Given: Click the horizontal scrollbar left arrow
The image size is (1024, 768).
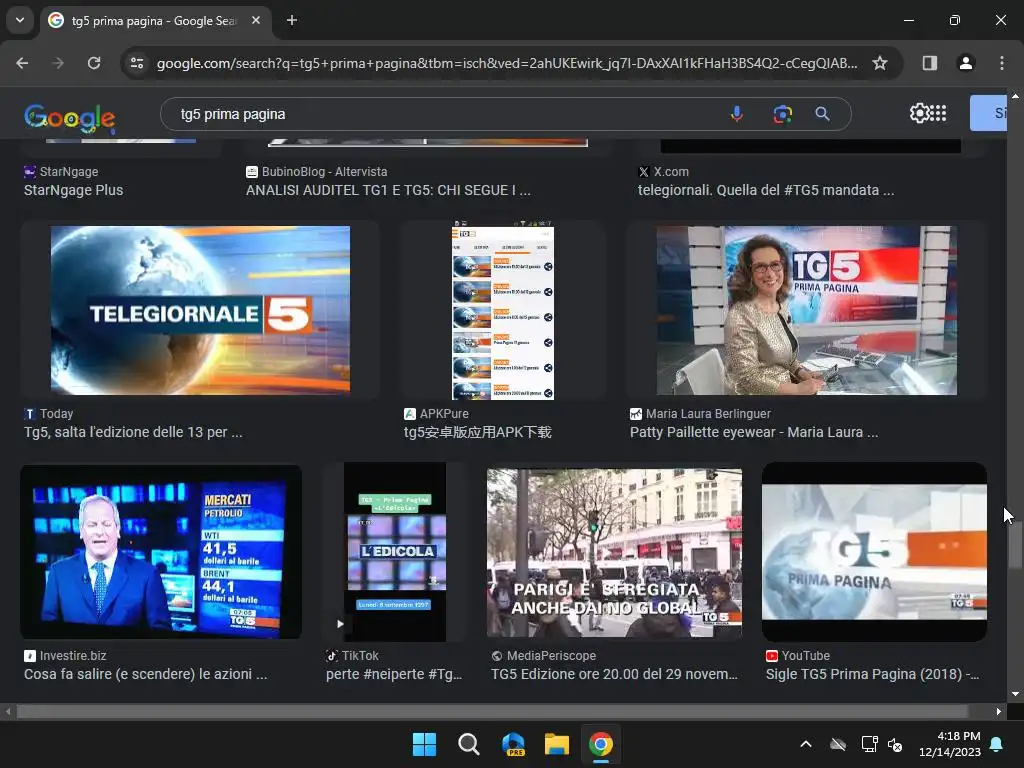Looking at the screenshot, I should 8,711.
